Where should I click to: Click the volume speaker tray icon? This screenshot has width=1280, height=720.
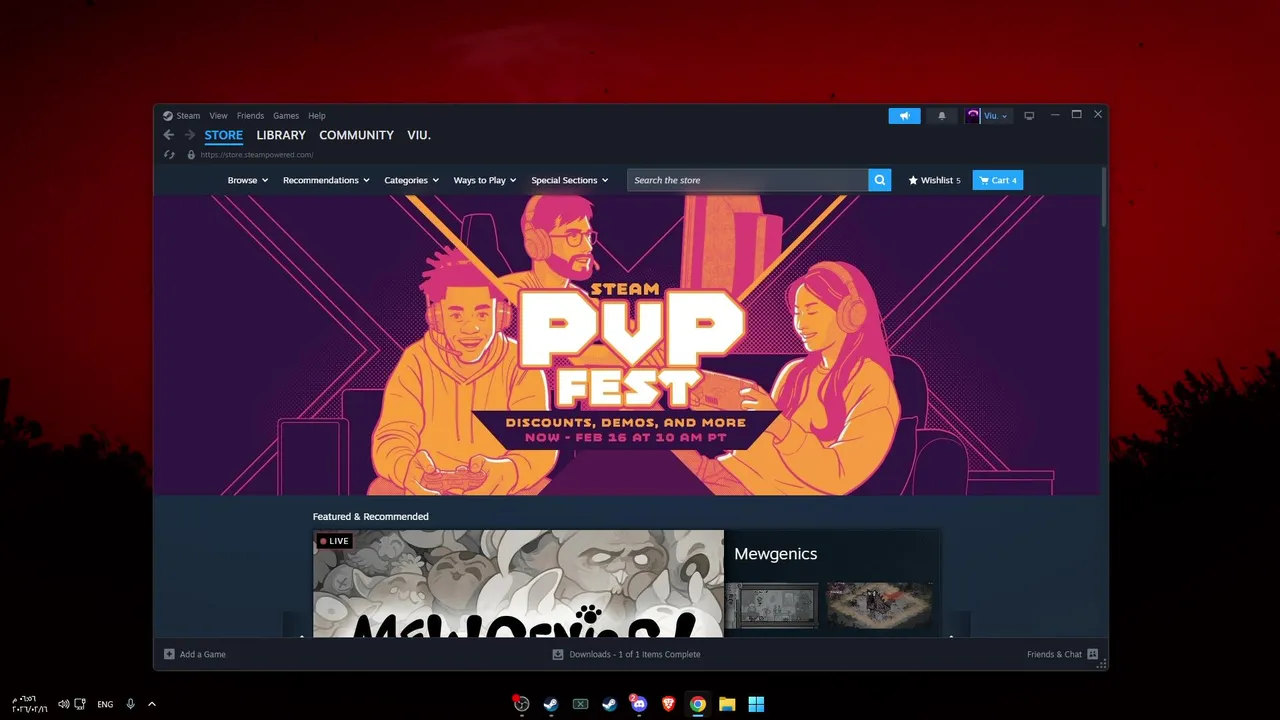(x=64, y=704)
